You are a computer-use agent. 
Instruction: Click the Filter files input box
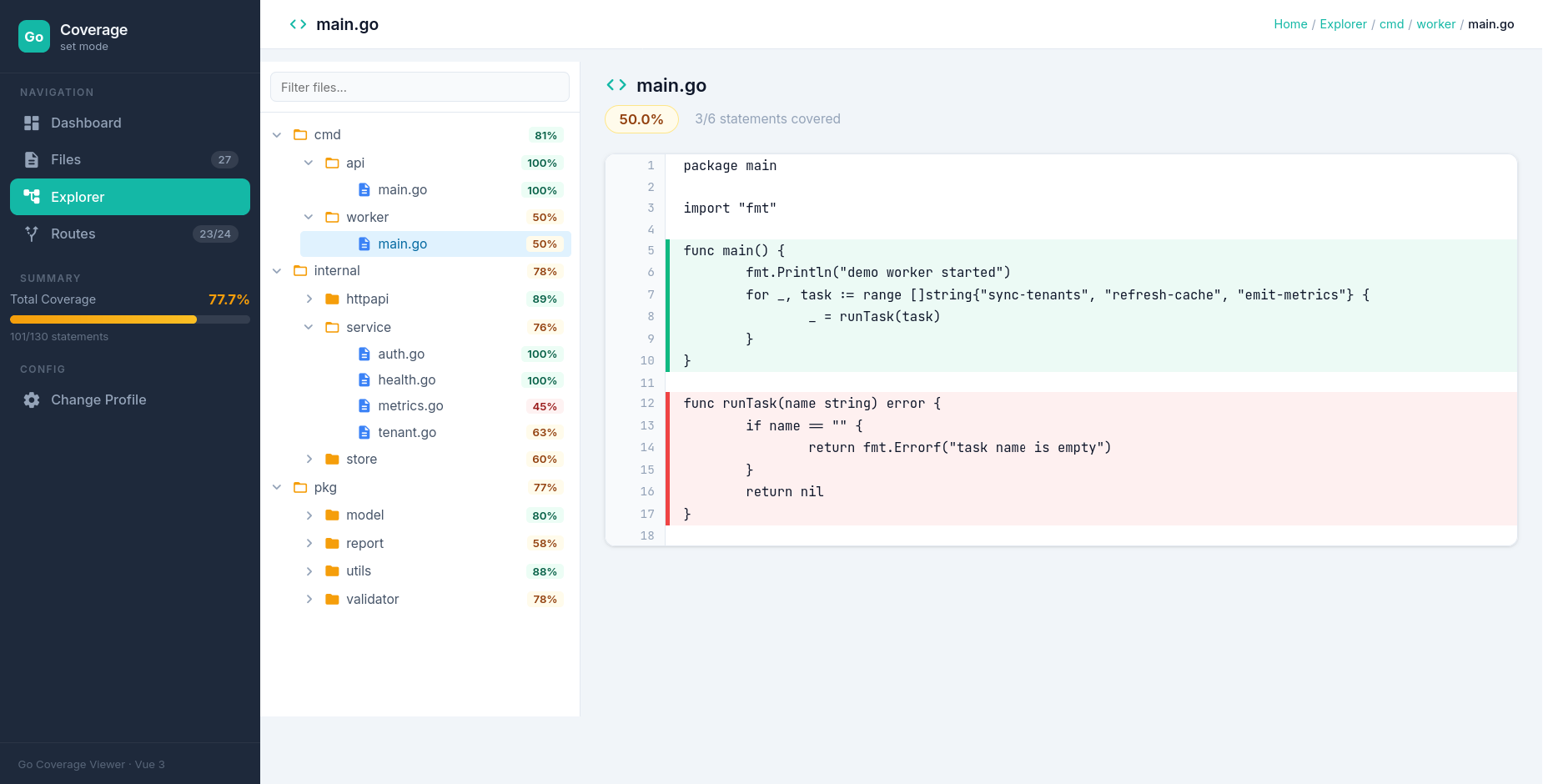(x=420, y=87)
